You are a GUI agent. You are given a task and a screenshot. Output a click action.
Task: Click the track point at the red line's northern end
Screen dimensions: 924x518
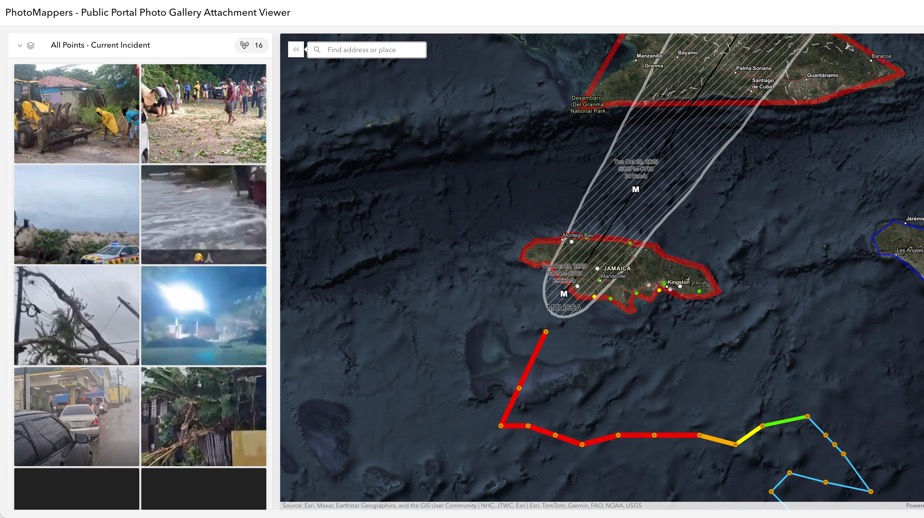click(546, 332)
